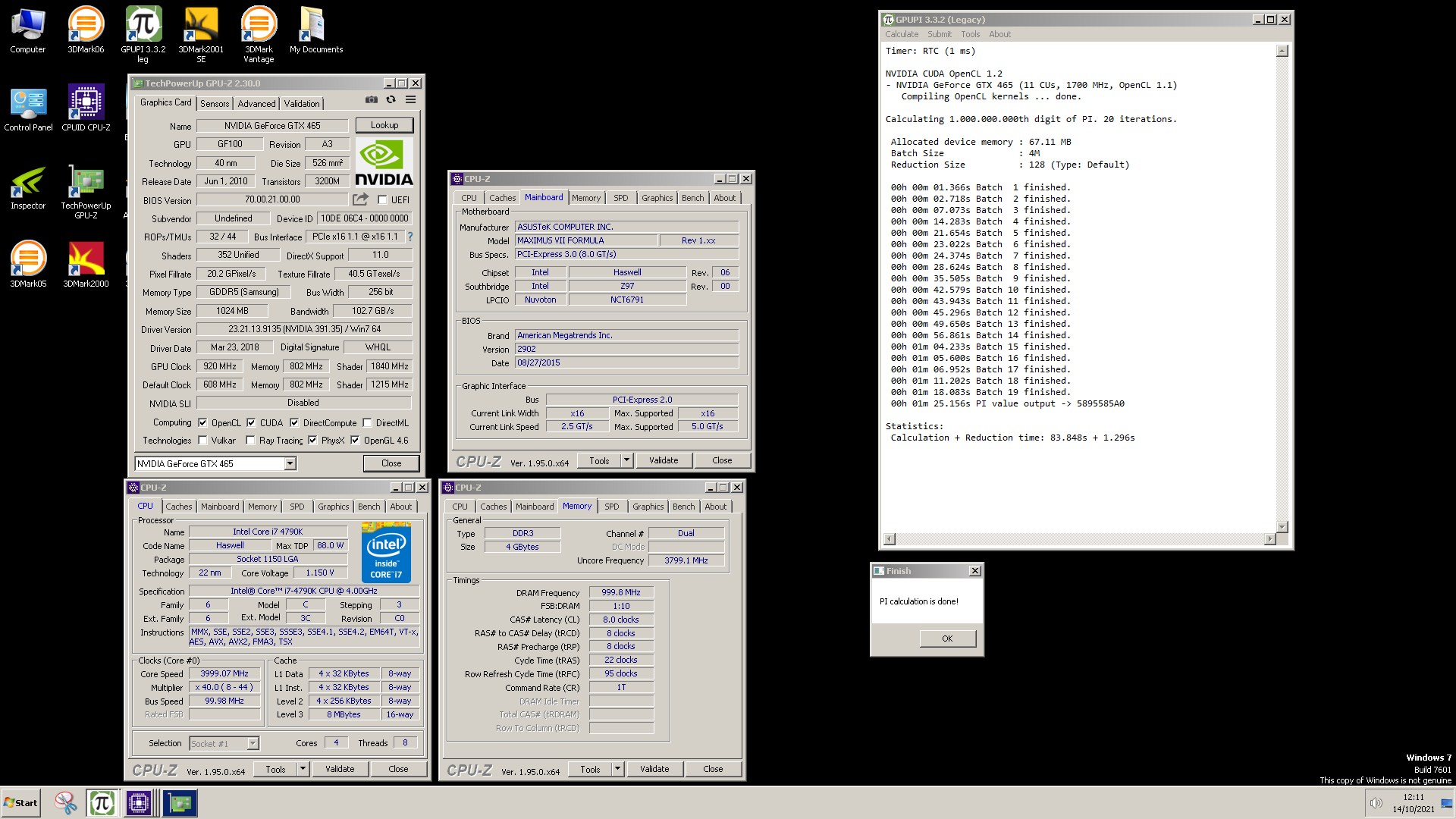Expand GPU selection dropdown NVIDIA GeForce GTX 465
The height and width of the screenshot is (819, 1456).
point(290,463)
